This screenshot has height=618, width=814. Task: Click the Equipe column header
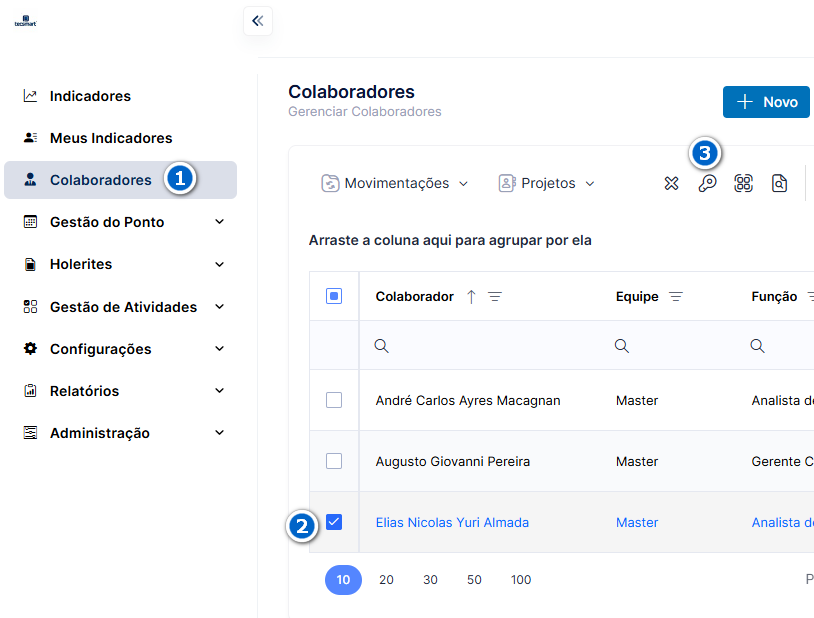pos(637,297)
